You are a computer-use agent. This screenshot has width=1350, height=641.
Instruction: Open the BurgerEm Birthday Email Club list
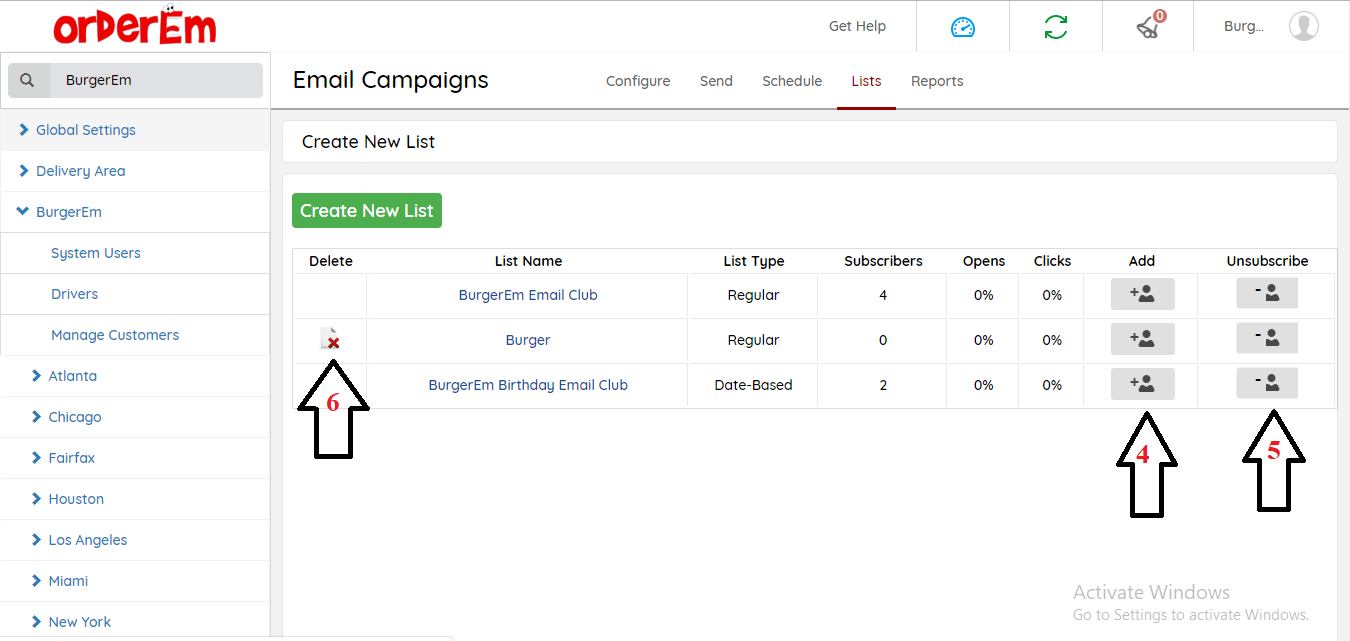(528, 385)
